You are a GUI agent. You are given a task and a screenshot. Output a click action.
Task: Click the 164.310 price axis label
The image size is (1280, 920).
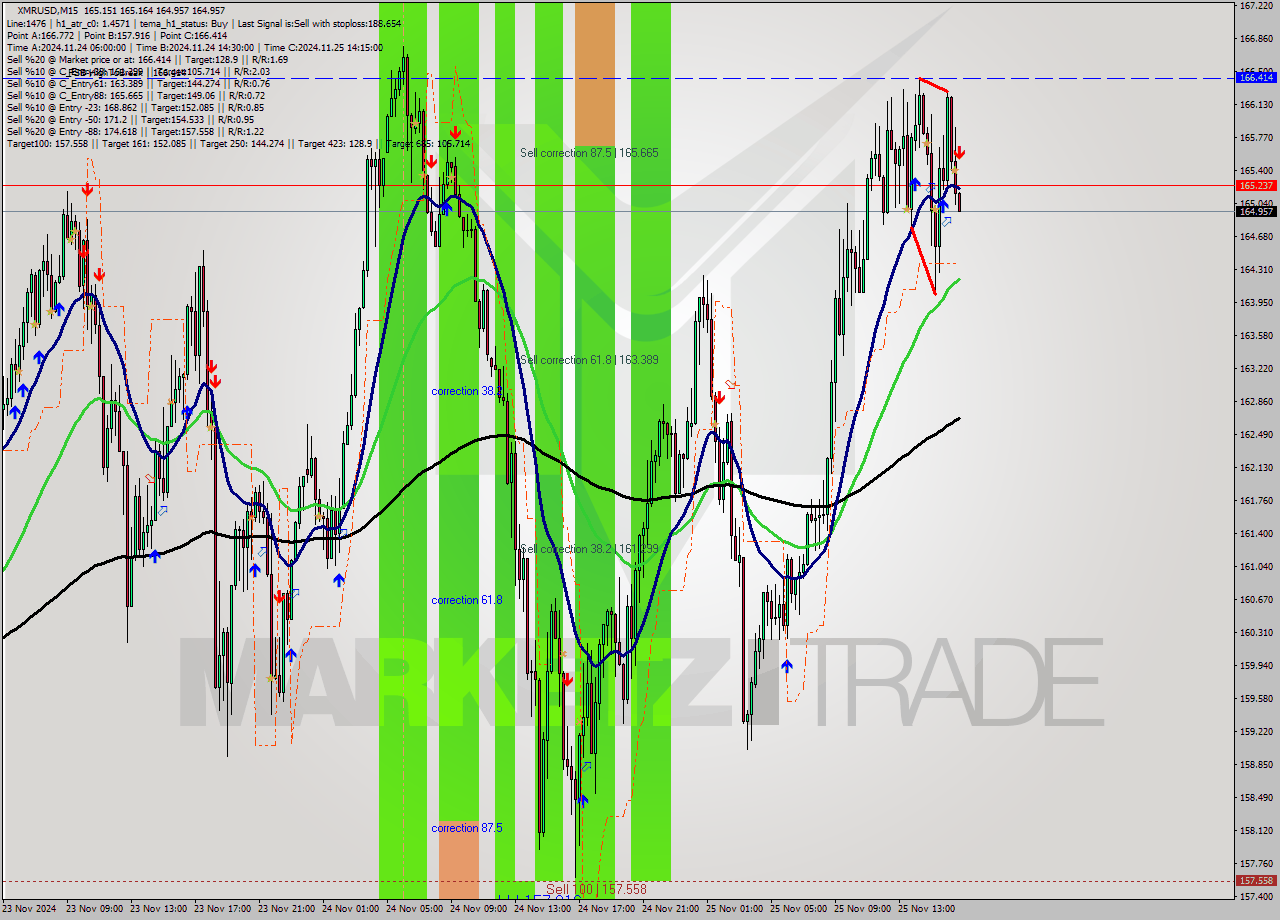pos(1256,269)
